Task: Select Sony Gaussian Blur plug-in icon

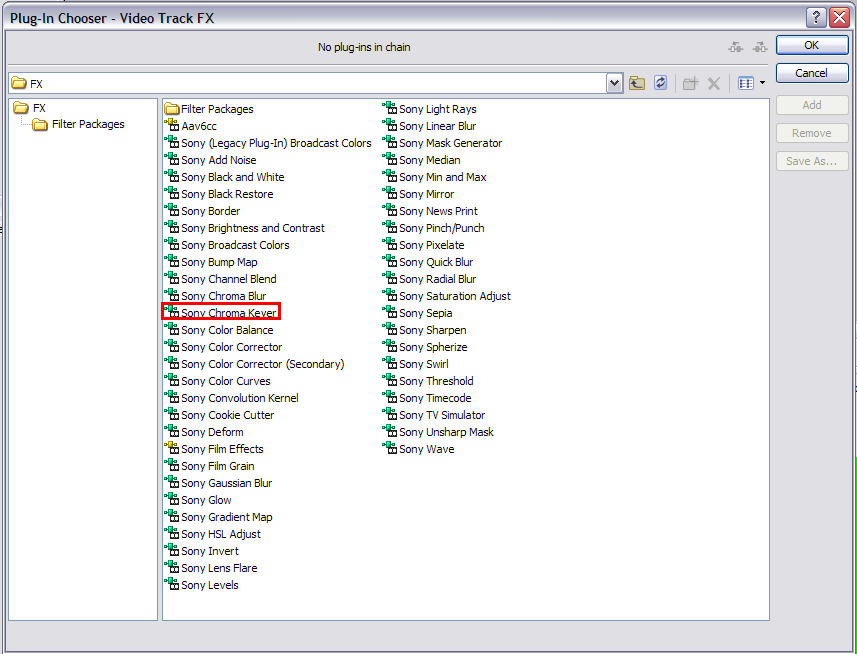Action: point(172,482)
